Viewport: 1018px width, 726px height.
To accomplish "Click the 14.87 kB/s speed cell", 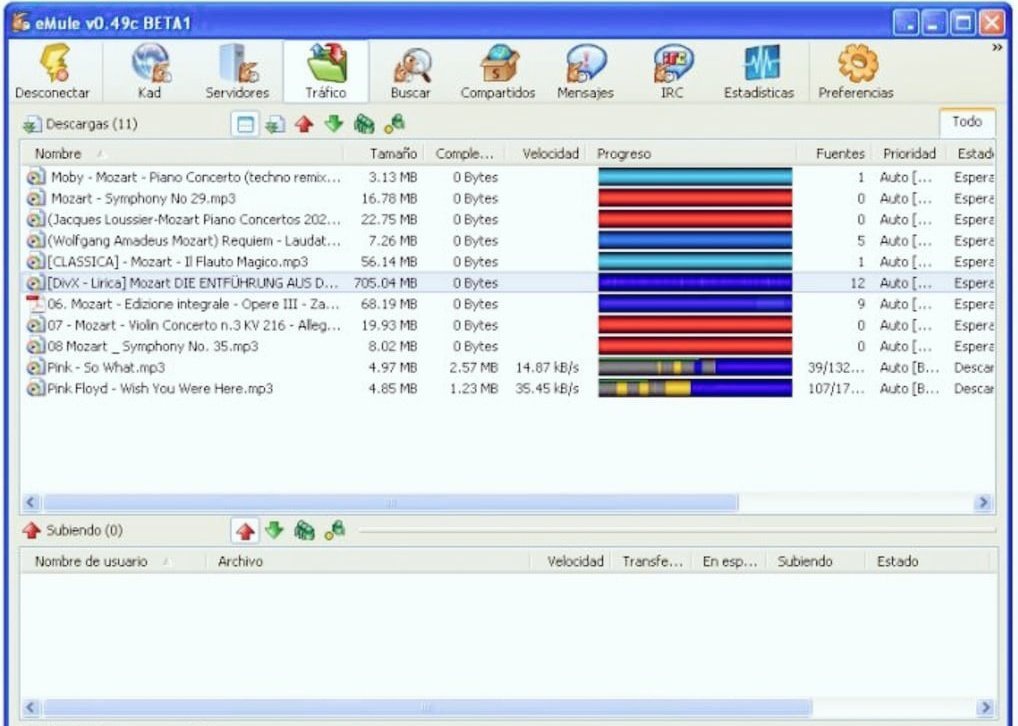I will [547, 368].
